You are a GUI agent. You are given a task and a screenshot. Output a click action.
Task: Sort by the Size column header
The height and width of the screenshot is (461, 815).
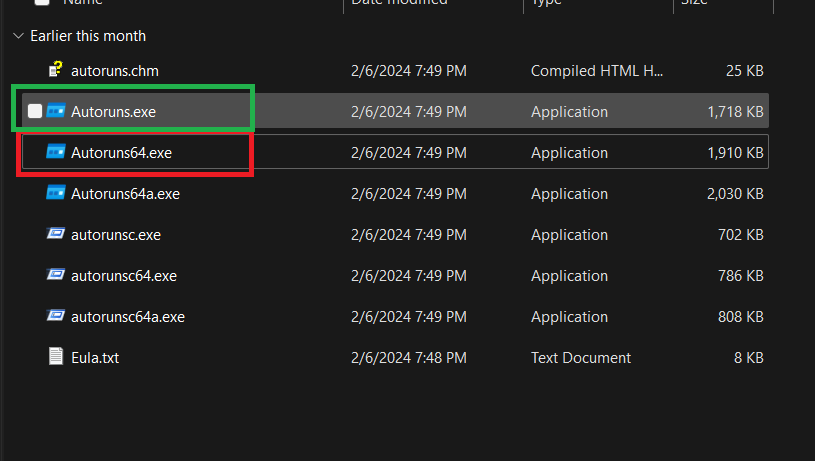coord(694,3)
